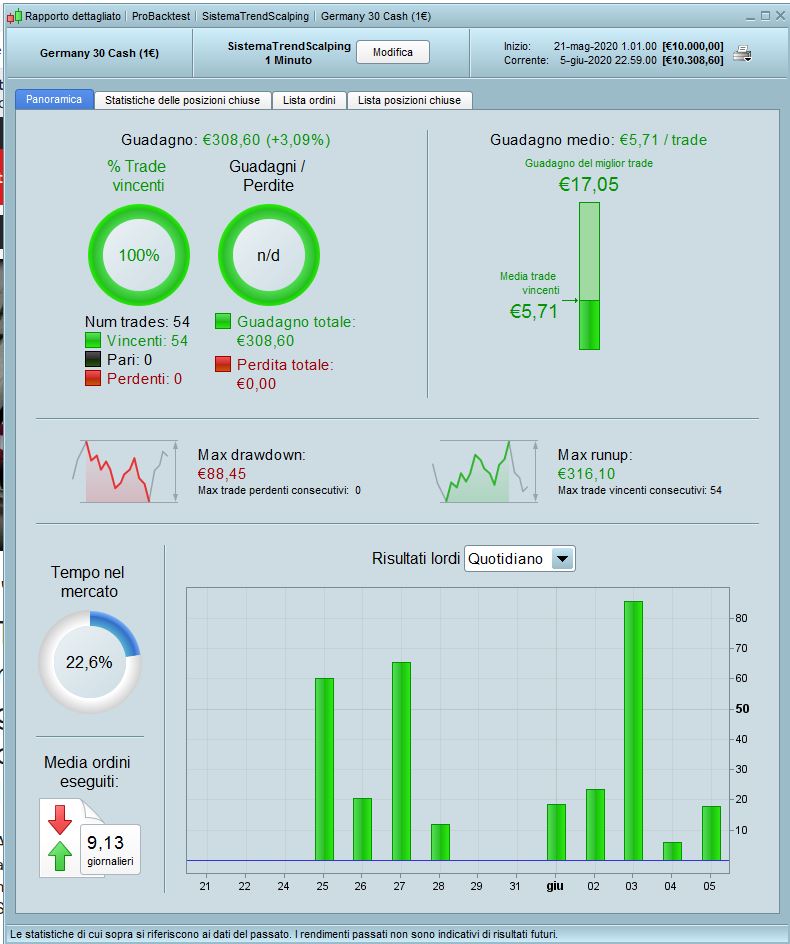This screenshot has width=790, height=944.
Task: Click the Tempo nel mercato 22,6% gauge
Action: [x=90, y=662]
